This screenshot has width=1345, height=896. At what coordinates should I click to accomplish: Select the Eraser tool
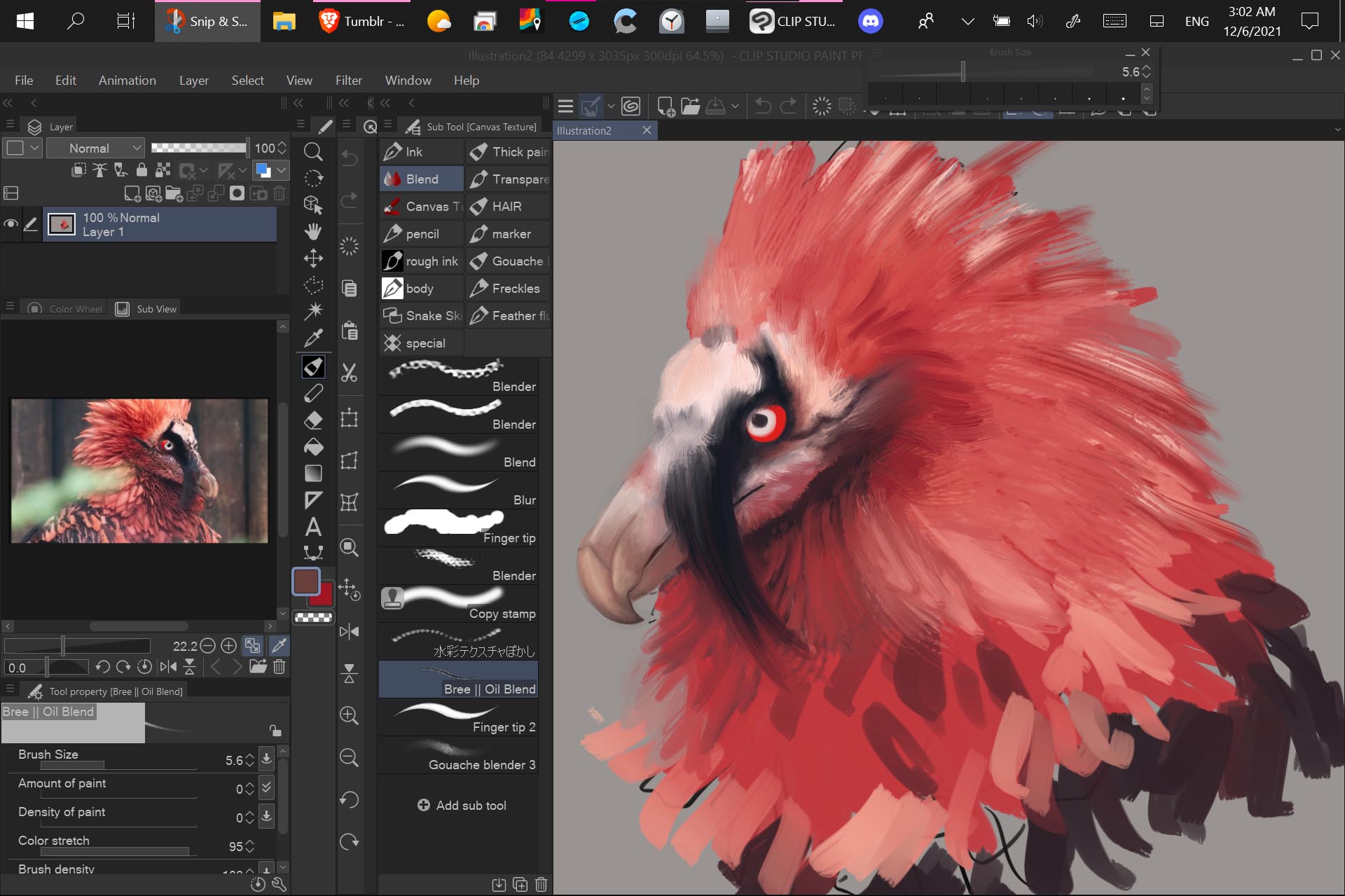(313, 420)
